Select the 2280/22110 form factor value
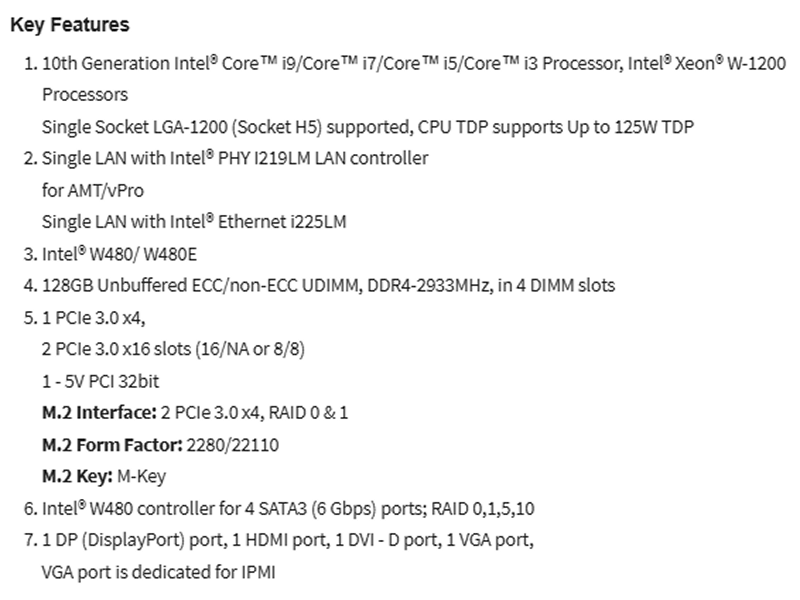The width and height of the screenshot is (800, 600). tap(233, 444)
